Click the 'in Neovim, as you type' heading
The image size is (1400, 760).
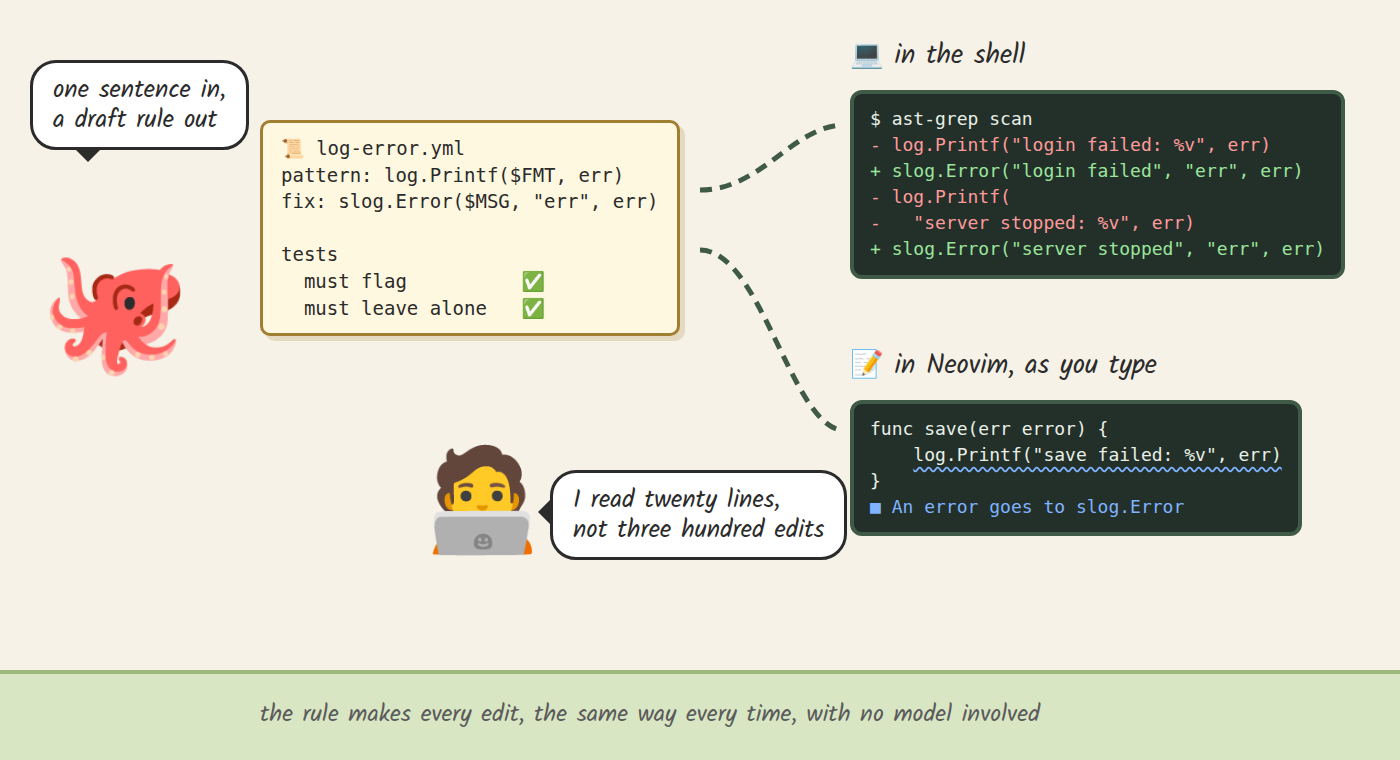coord(1025,364)
